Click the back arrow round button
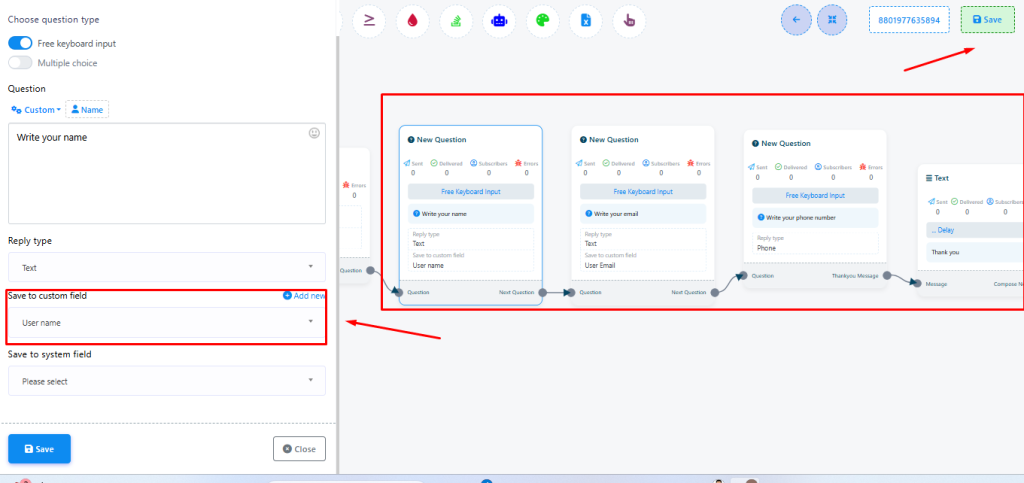The image size is (1024, 483). pyautogui.click(x=796, y=20)
